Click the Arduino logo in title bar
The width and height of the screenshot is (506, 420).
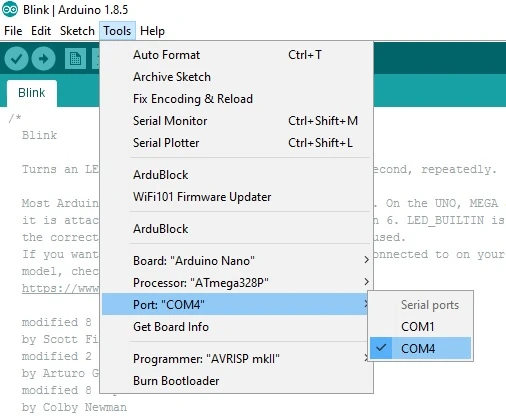click(10, 10)
